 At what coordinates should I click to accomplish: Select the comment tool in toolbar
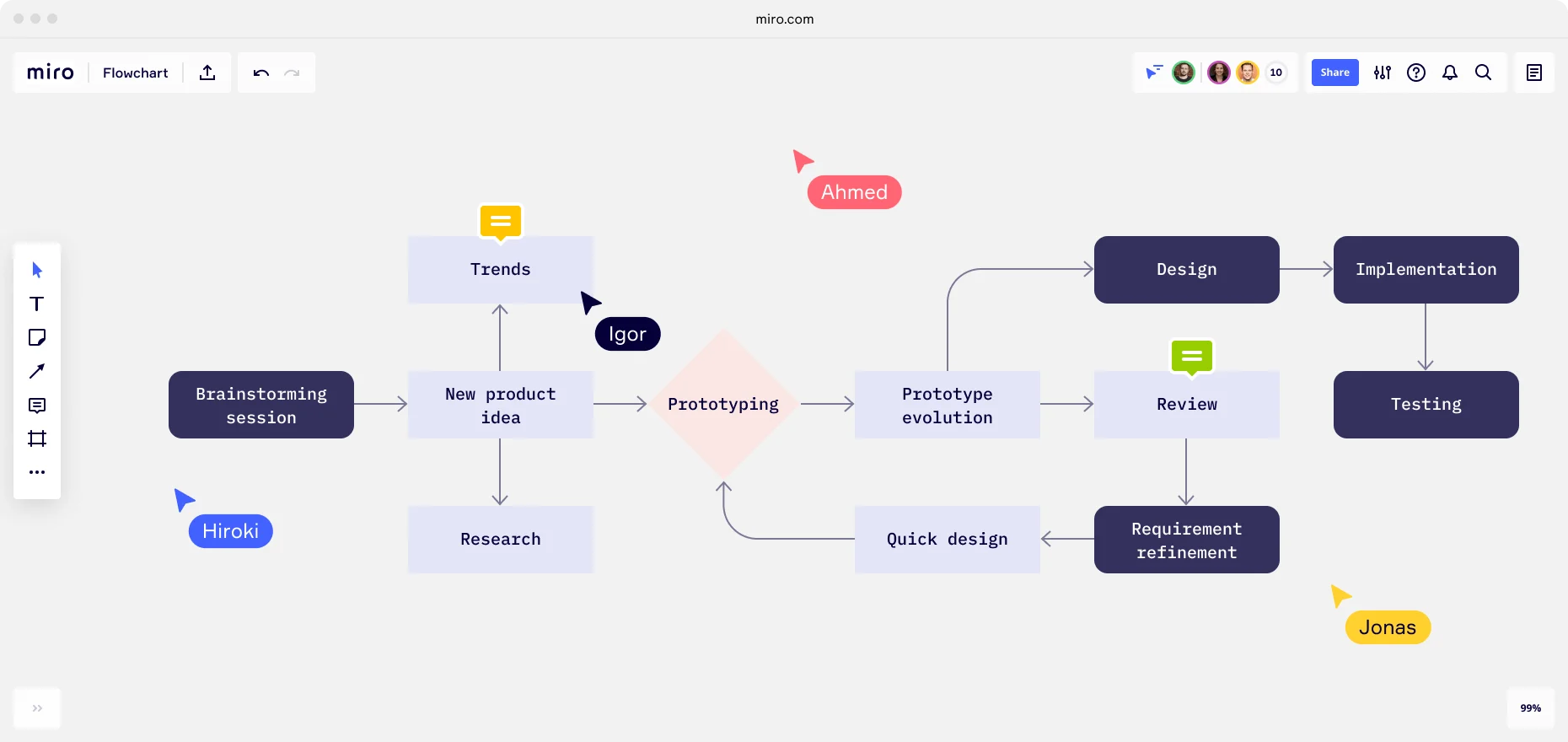pyautogui.click(x=37, y=405)
